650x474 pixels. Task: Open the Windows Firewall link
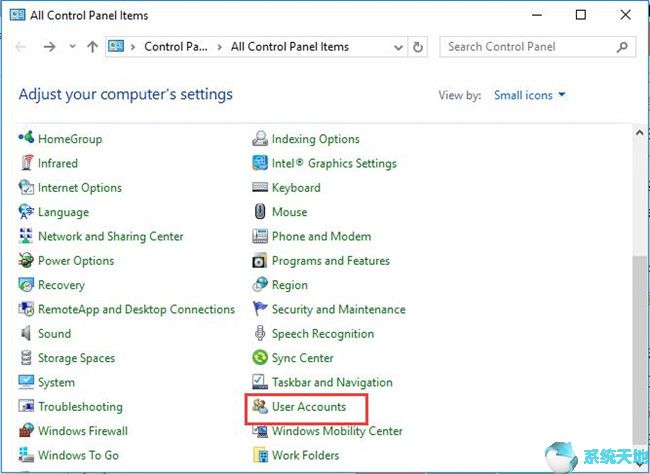[x=83, y=430]
